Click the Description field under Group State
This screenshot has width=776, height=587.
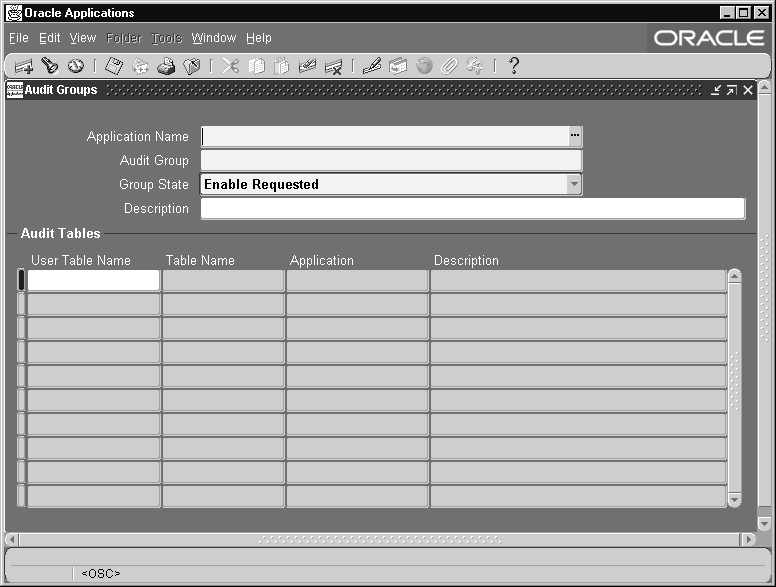click(473, 208)
